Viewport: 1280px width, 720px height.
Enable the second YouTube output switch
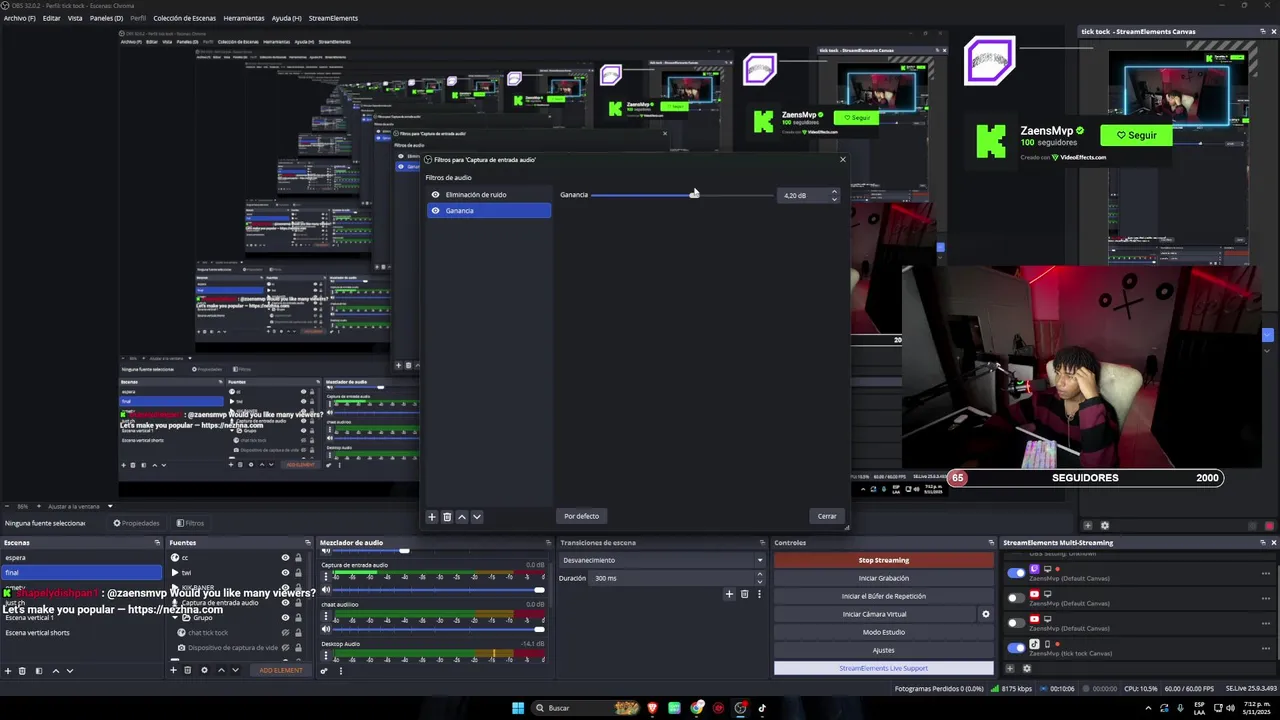[x=1016, y=622]
